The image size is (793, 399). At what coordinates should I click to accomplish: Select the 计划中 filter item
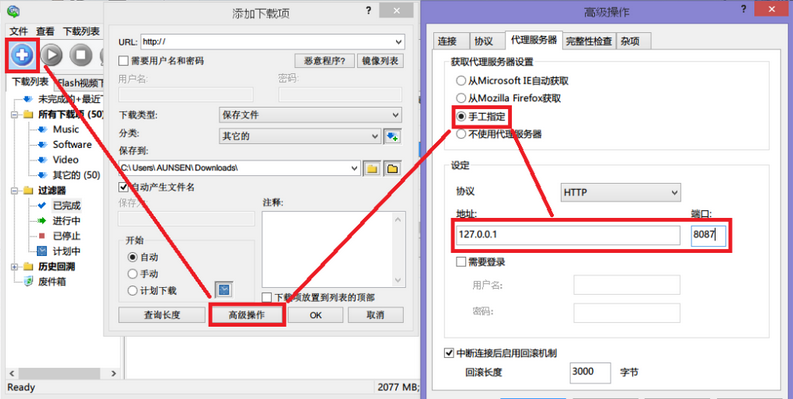(x=67, y=251)
